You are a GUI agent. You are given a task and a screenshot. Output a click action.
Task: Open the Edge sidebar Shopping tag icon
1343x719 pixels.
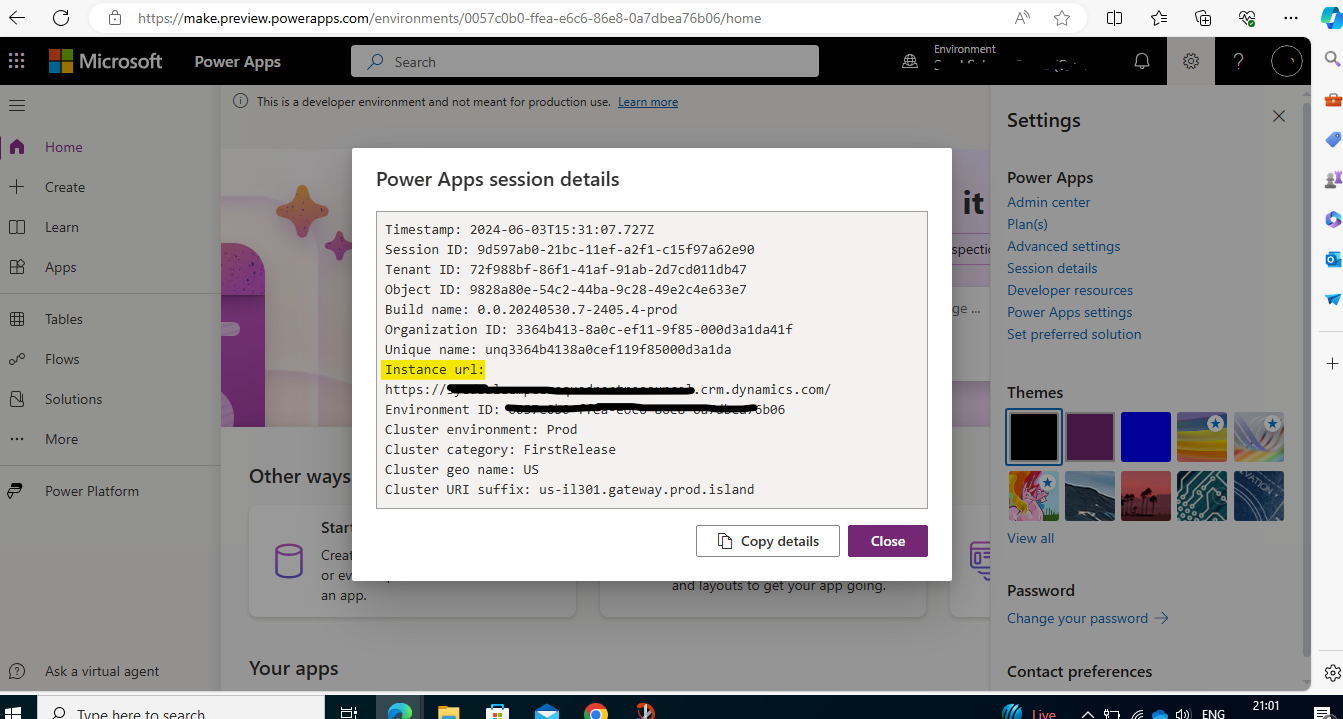pyautogui.click(x=1332, y=140)
